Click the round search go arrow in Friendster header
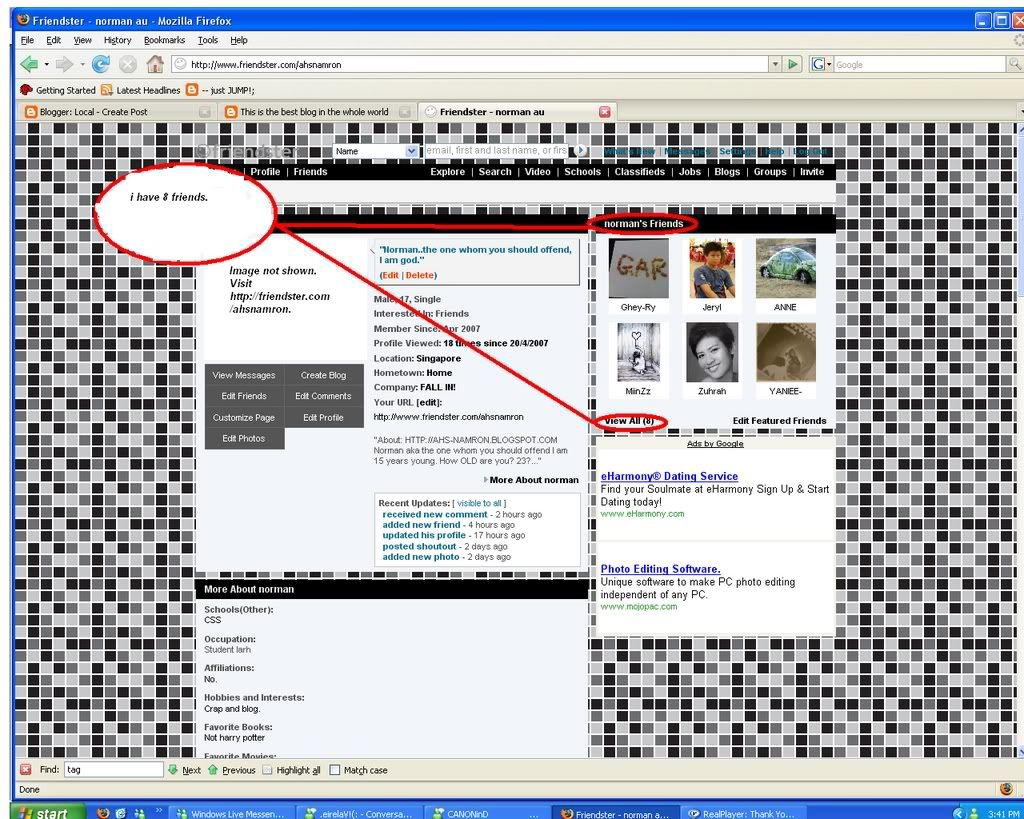This screenshot has width=1024, height=819. pyautogui.click(x=580, y=151)
